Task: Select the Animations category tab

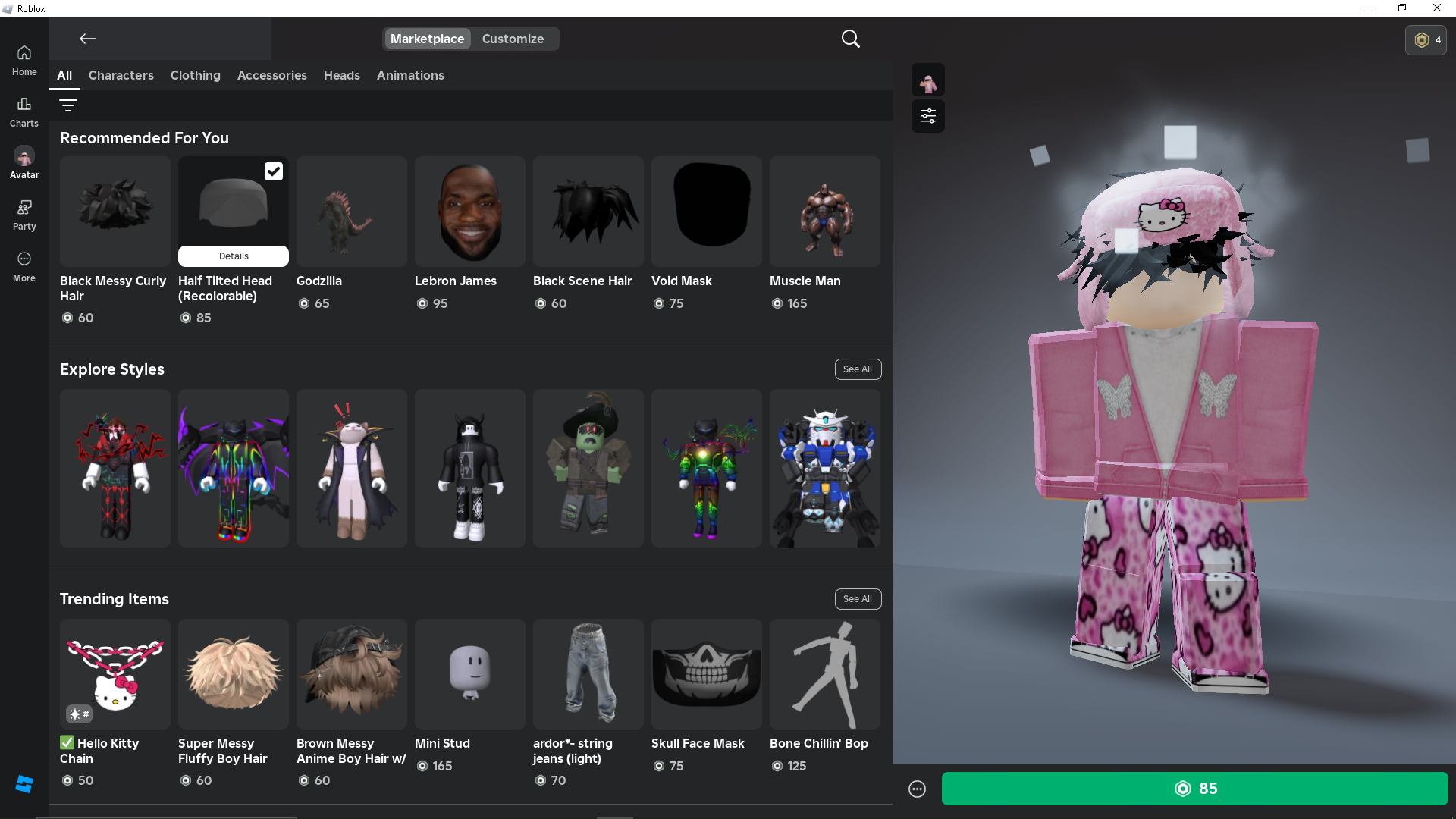Action: pyautogui.click(x=410, y=75)
